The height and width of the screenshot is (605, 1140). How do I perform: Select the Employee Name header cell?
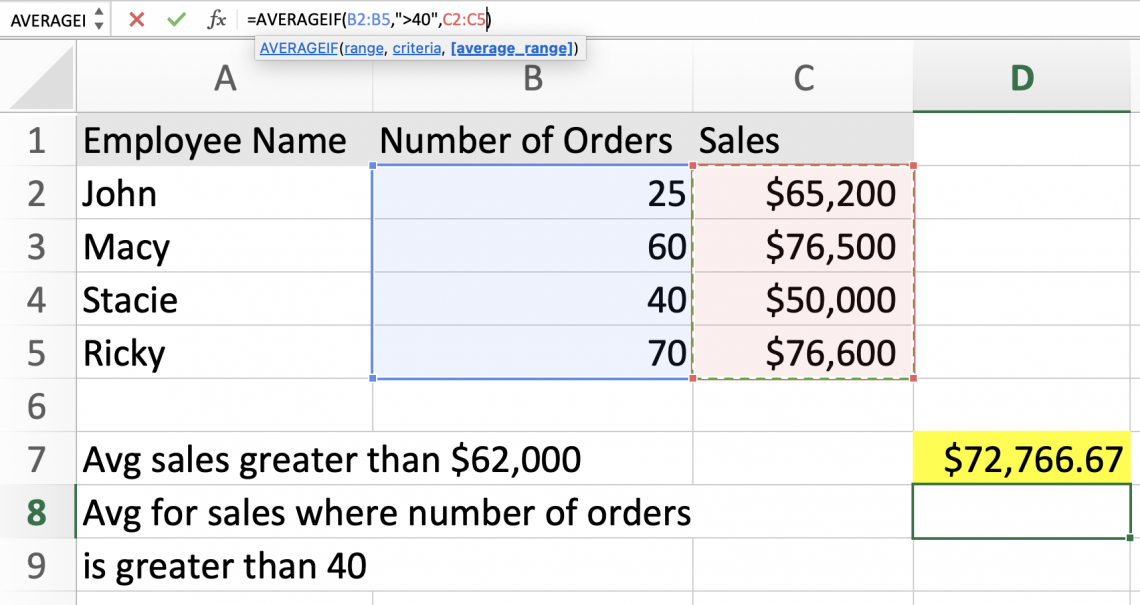point(224,140)
